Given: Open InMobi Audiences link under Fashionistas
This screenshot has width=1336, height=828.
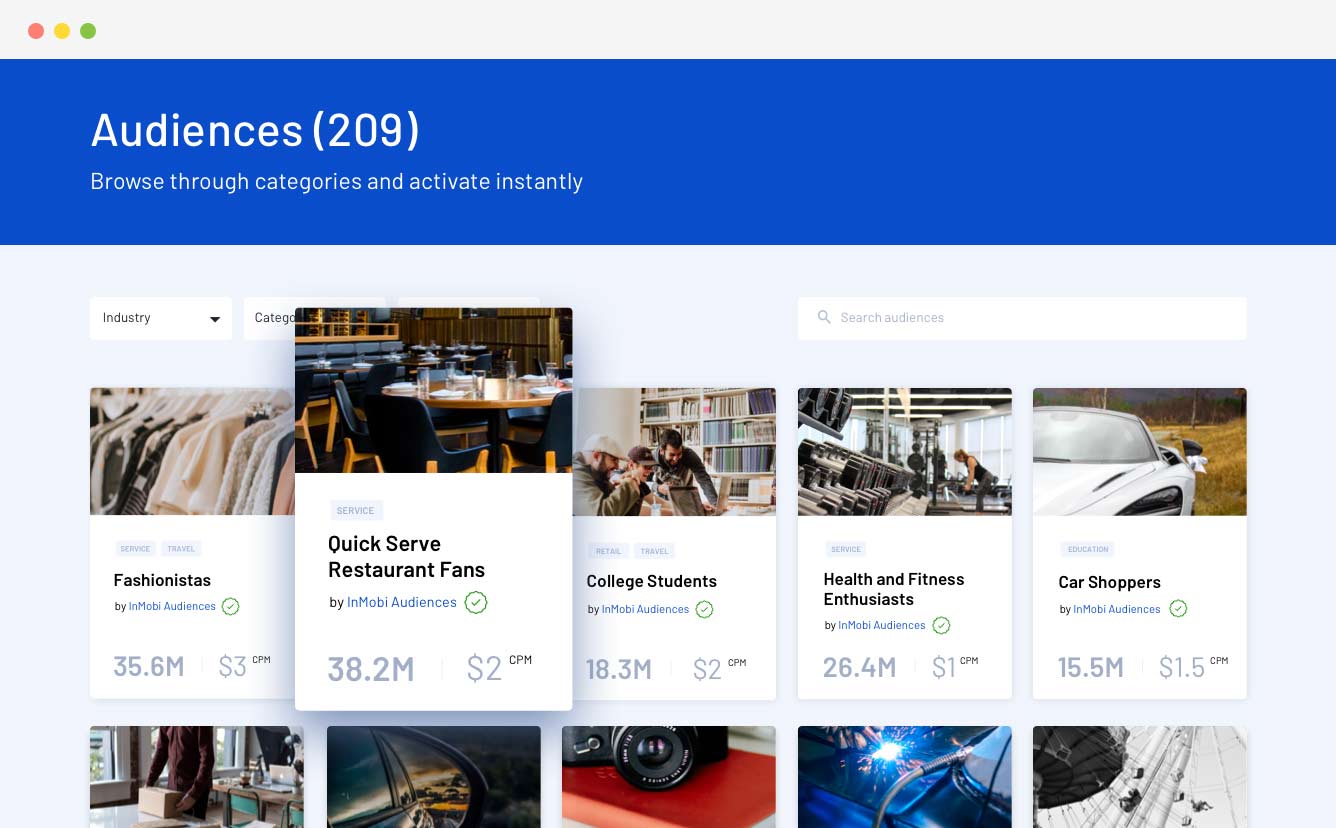Looking at the screenshot, I should (172, 606).
